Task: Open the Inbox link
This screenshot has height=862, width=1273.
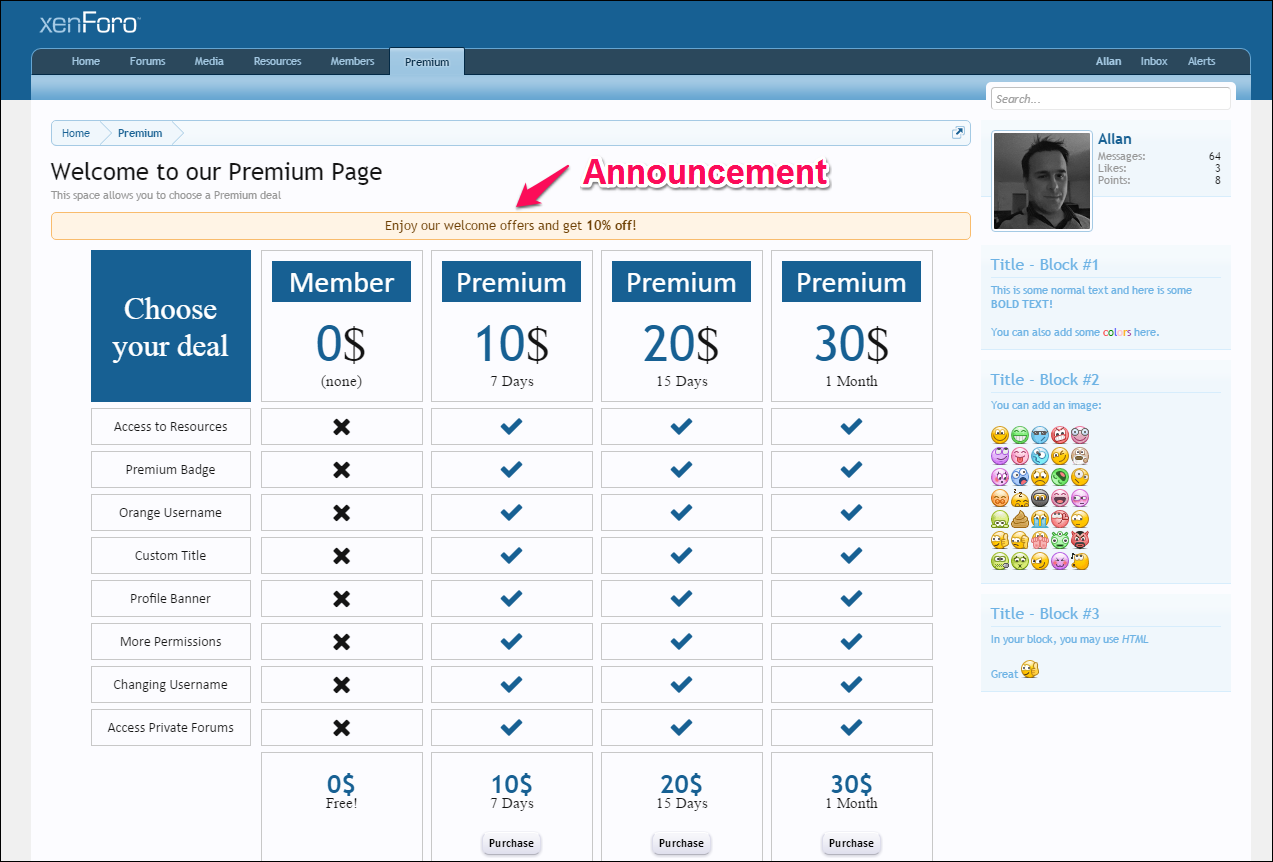Action: 1154,61
